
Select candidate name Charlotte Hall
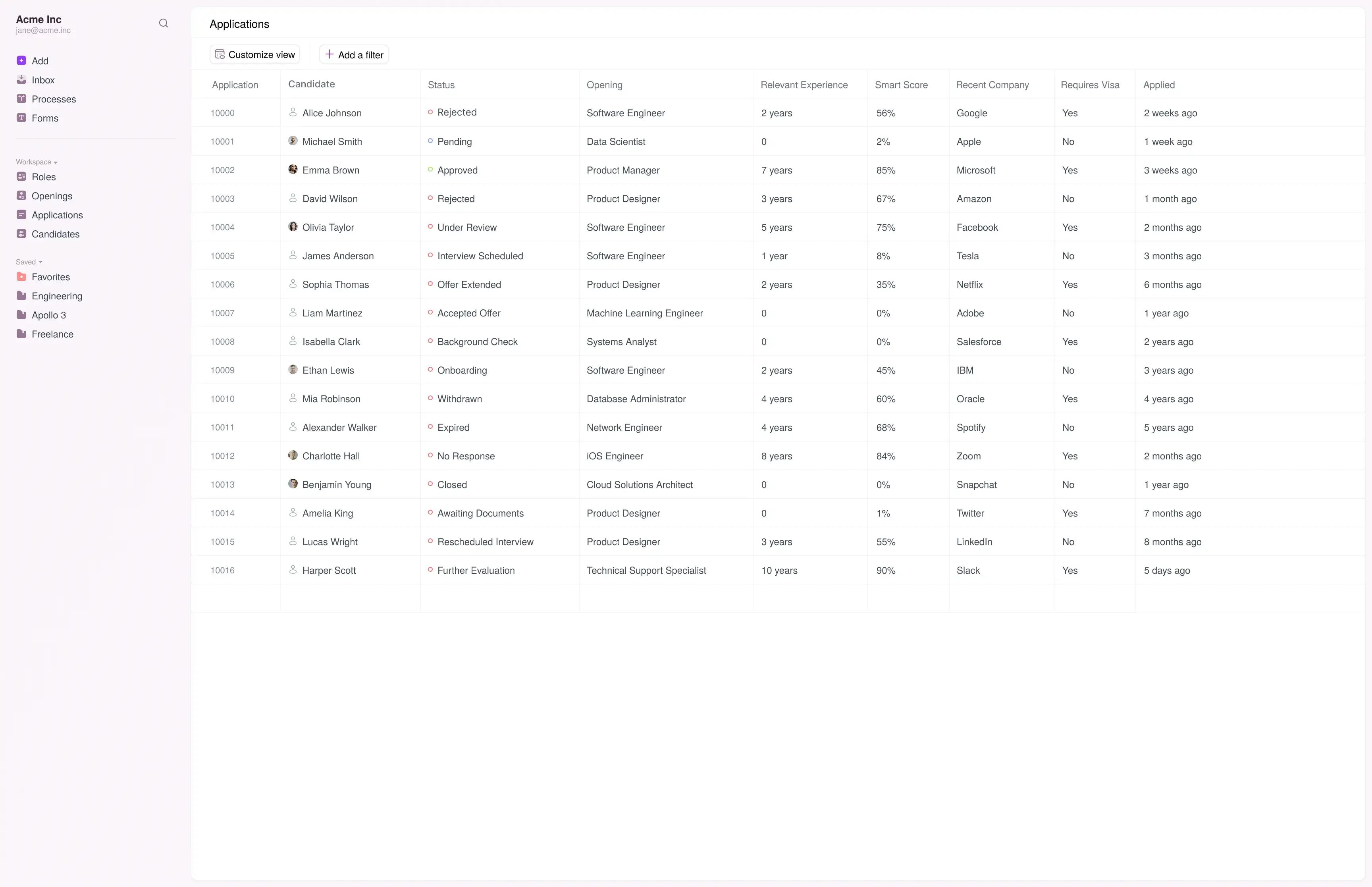click(330, 455)
